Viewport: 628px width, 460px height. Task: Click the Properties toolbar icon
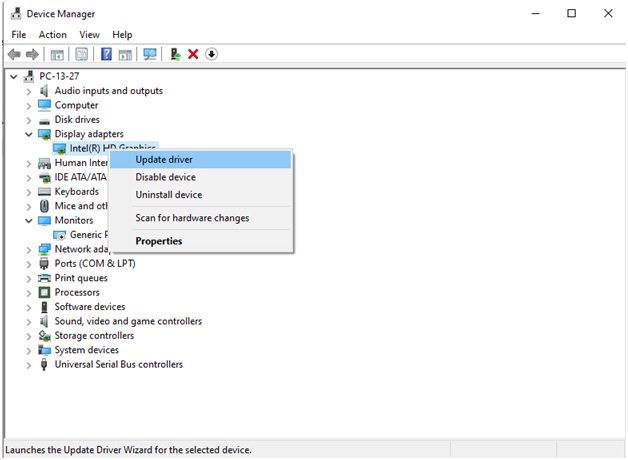tap(82, 54)
